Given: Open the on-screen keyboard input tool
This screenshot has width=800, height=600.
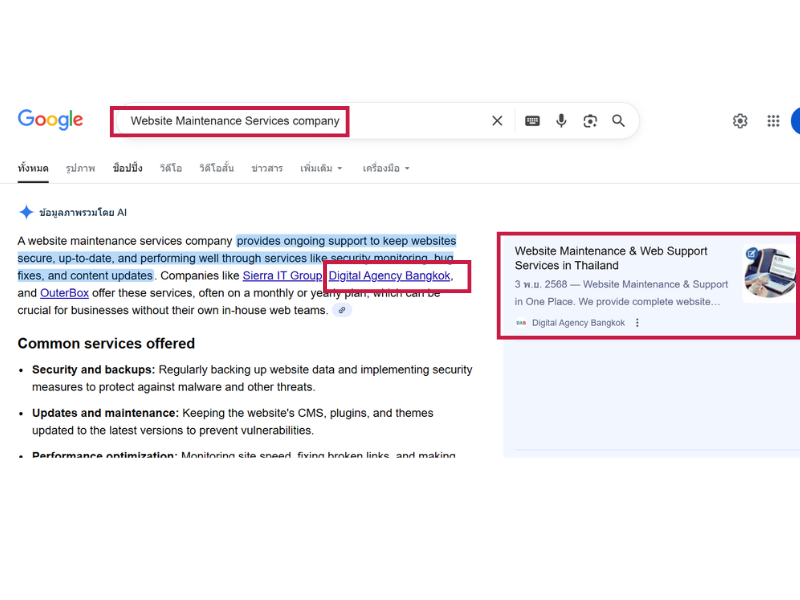Looking at the screenshot, I should (x=532, y=121).
